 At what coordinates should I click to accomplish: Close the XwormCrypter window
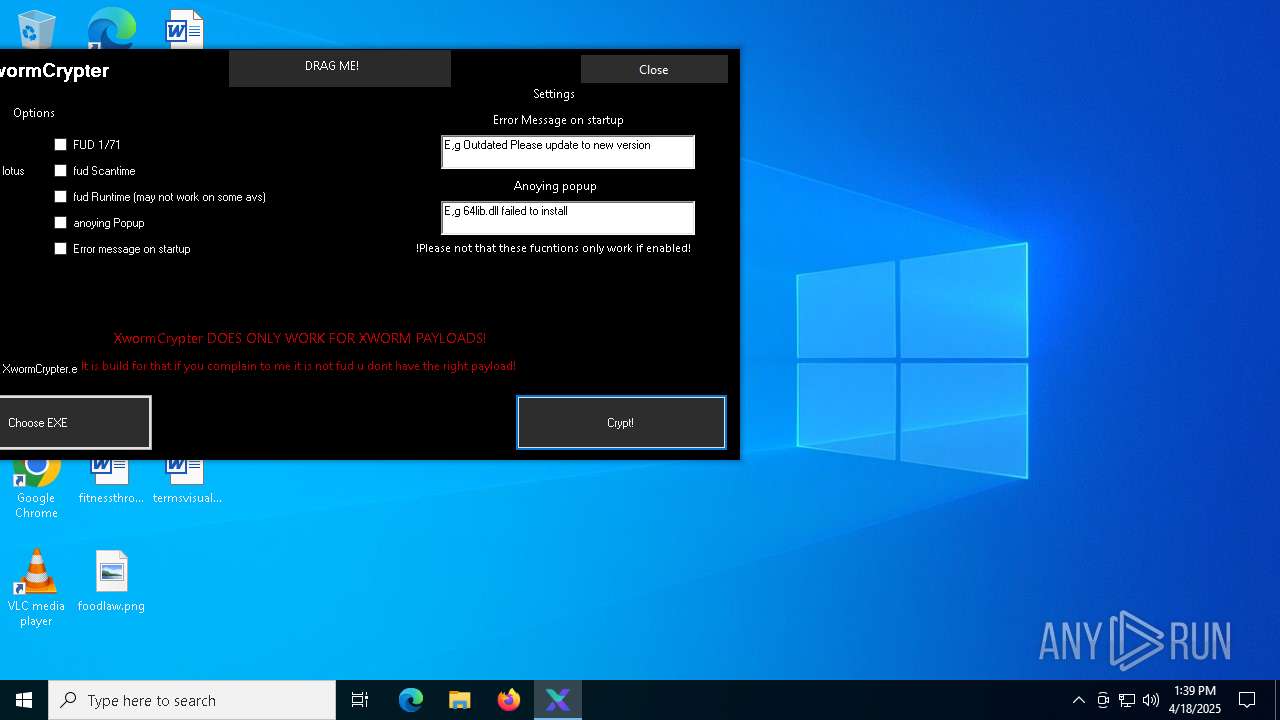pyautogui.click(x=654, y=69)
